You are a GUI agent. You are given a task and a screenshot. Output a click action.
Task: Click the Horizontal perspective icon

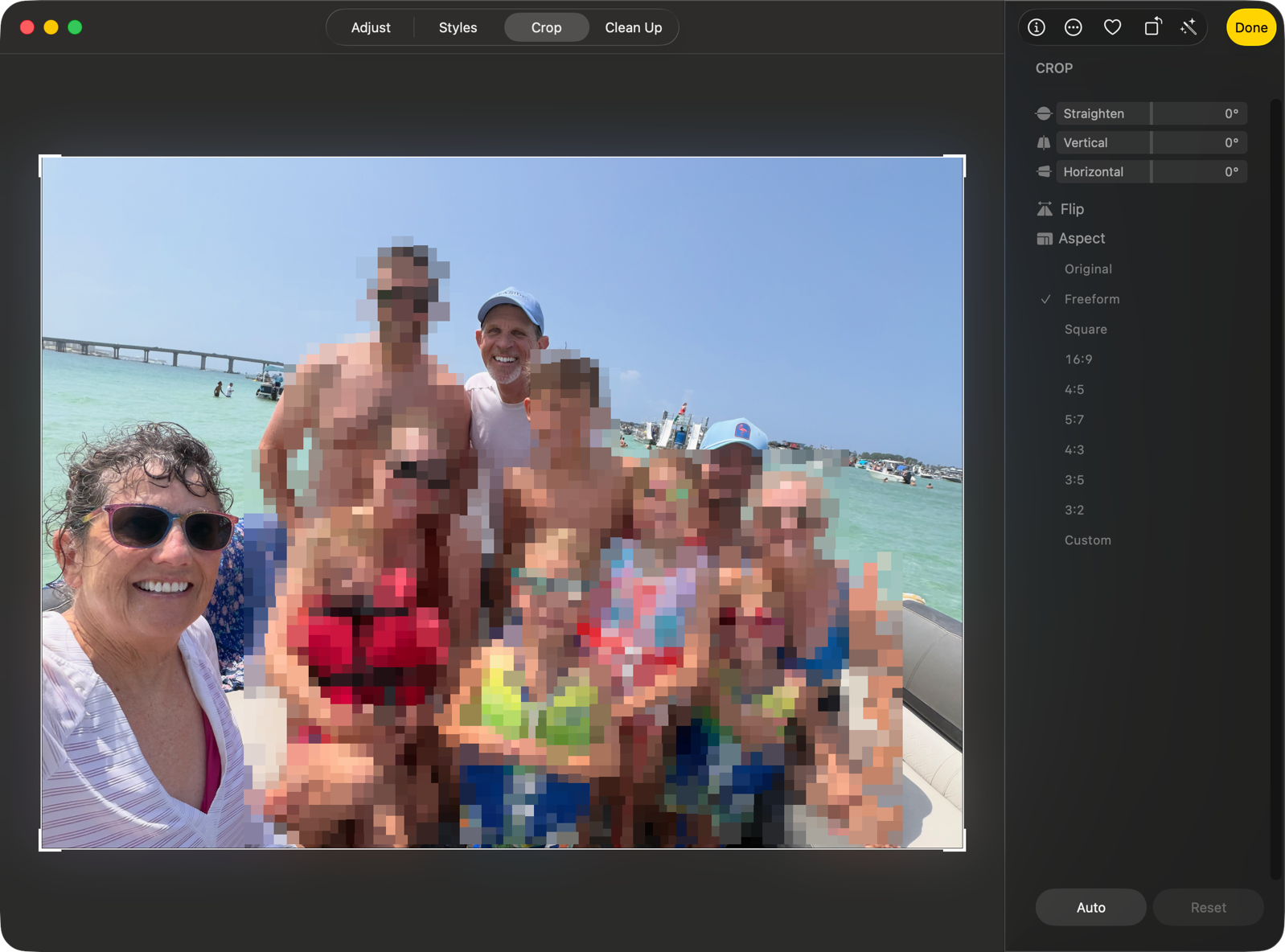1044,171
